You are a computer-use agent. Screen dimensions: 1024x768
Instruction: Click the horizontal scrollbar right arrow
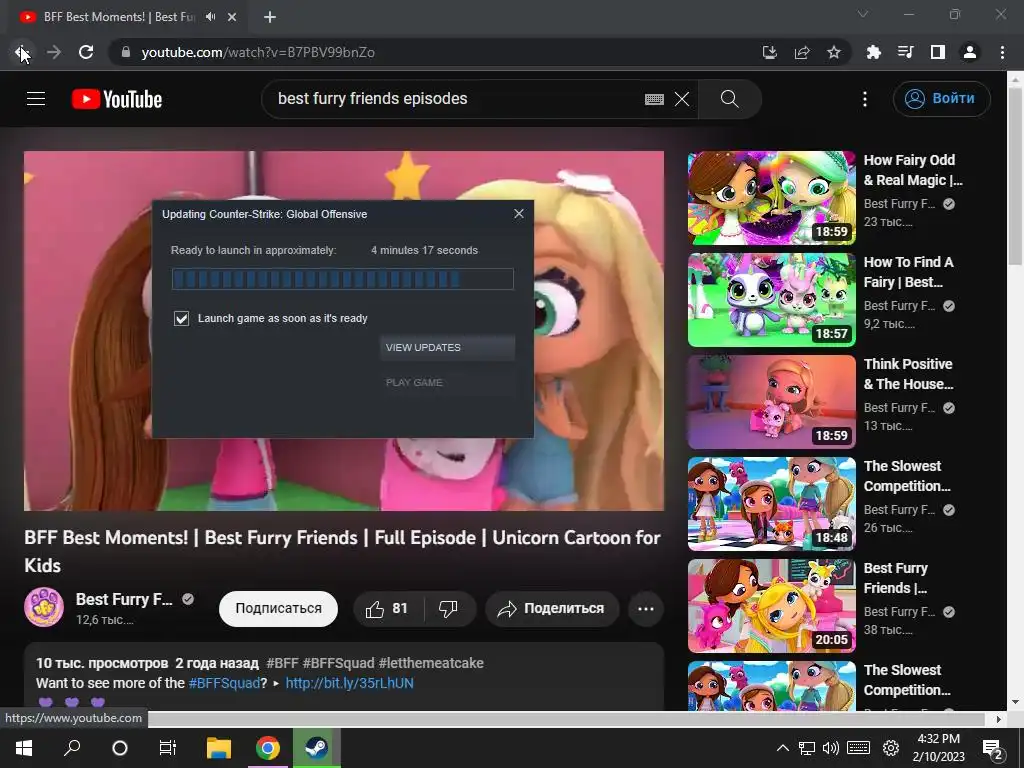point(999,719)
